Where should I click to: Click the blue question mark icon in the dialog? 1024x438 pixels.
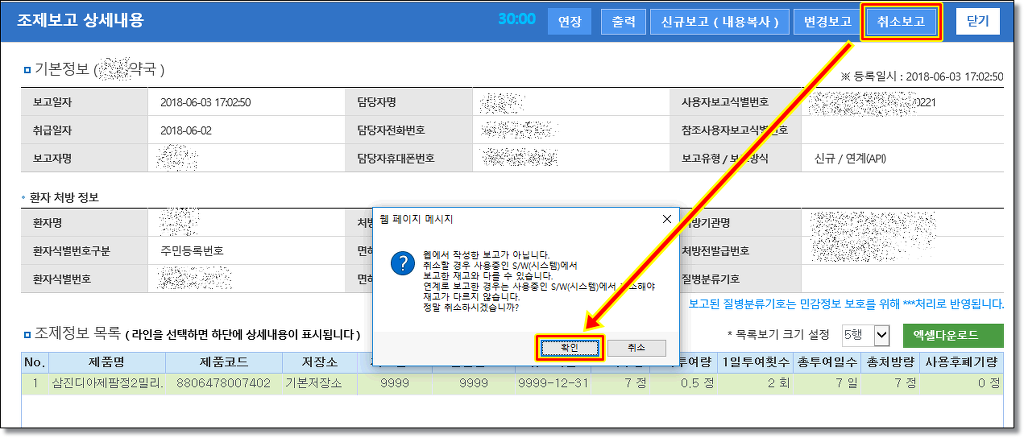(x=402, y=263)
